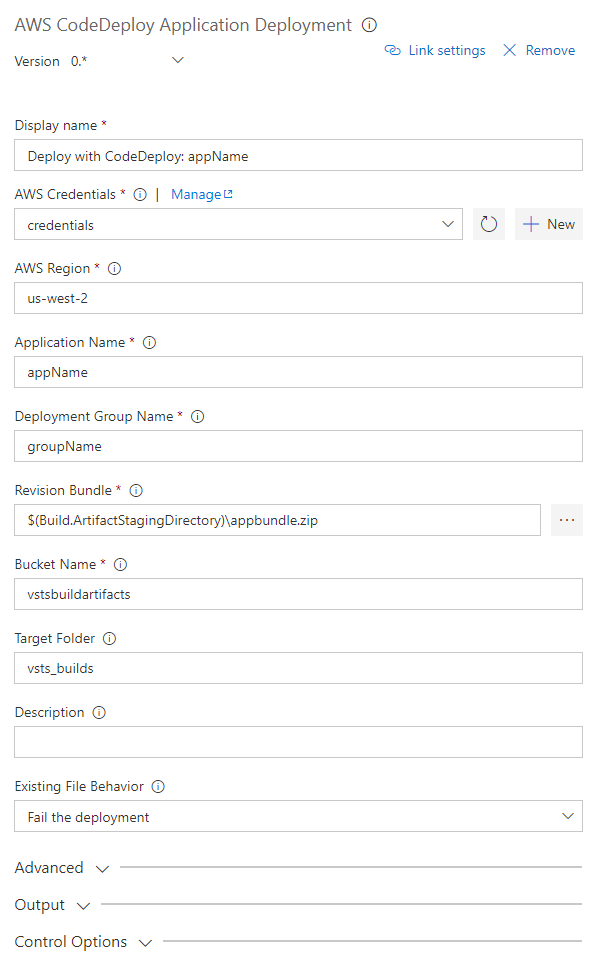The image size is (600, 966).
Task: Remove this CodeDeploy task
Action: [x=539, y=50]
